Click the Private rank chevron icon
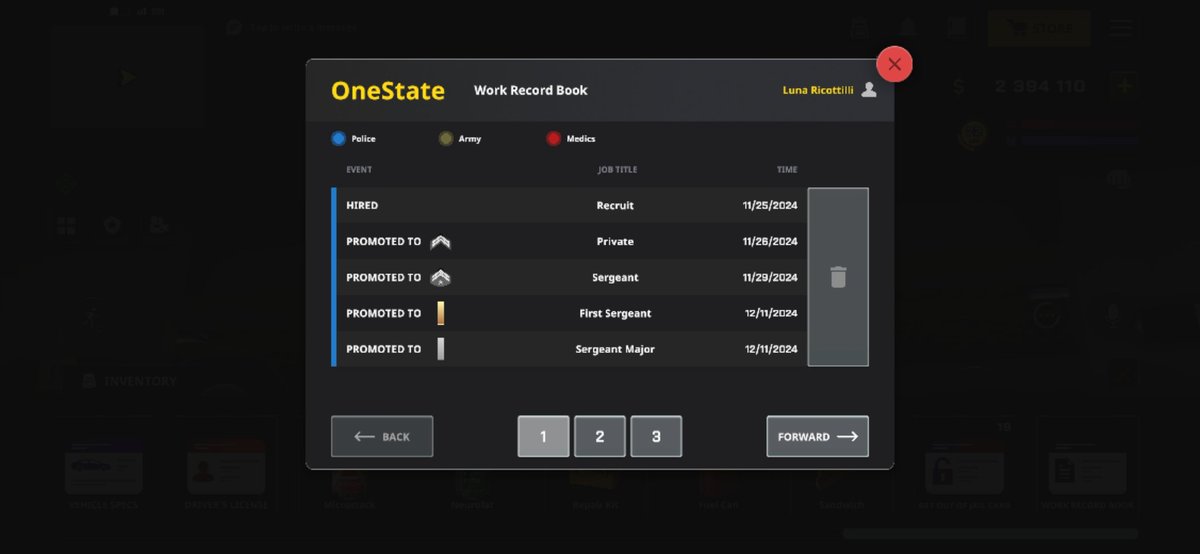The height and width of the screenshot is (554, 1200). coord(440,242)
